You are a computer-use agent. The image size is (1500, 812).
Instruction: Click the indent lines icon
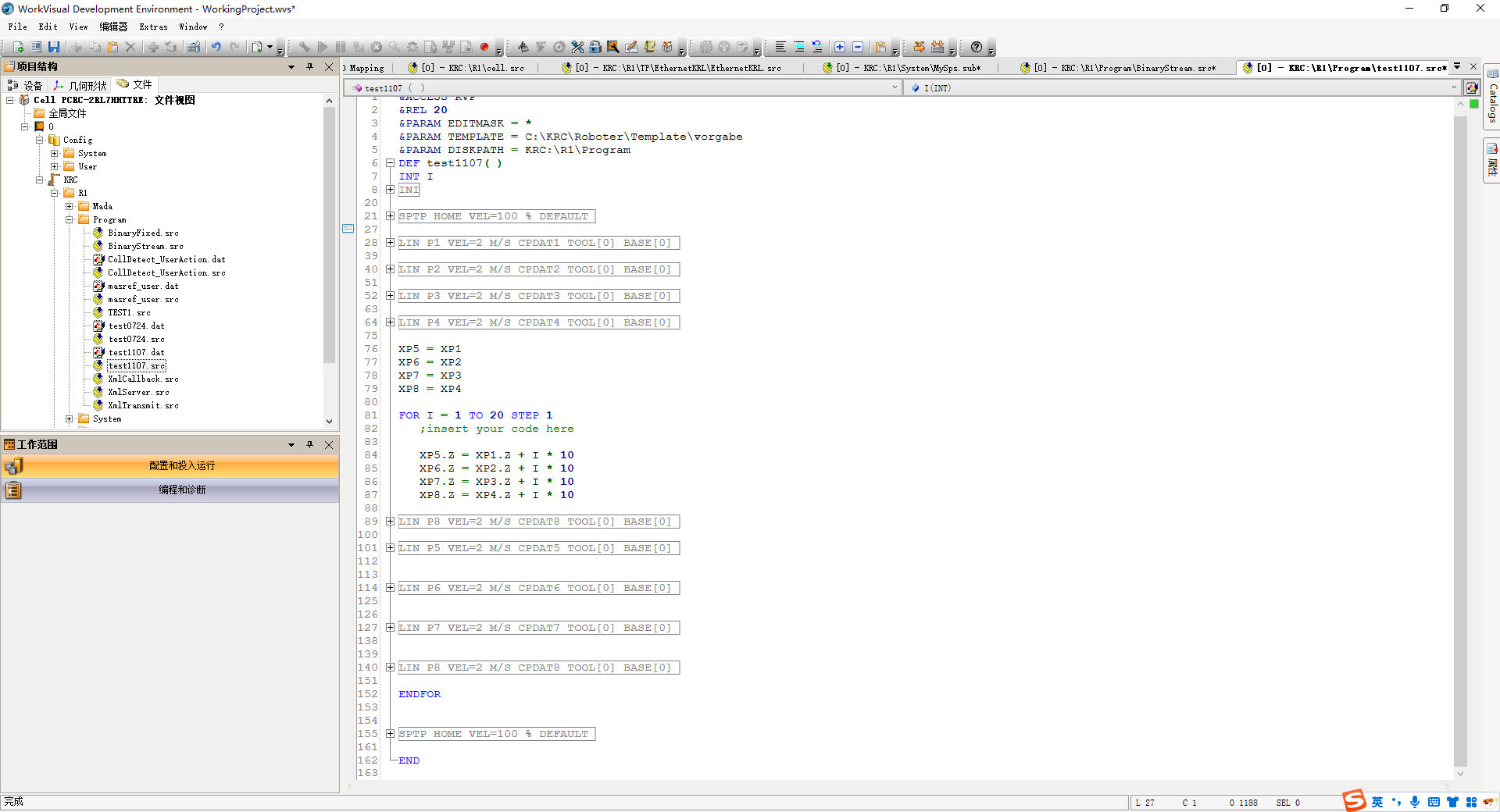[798, 47]
